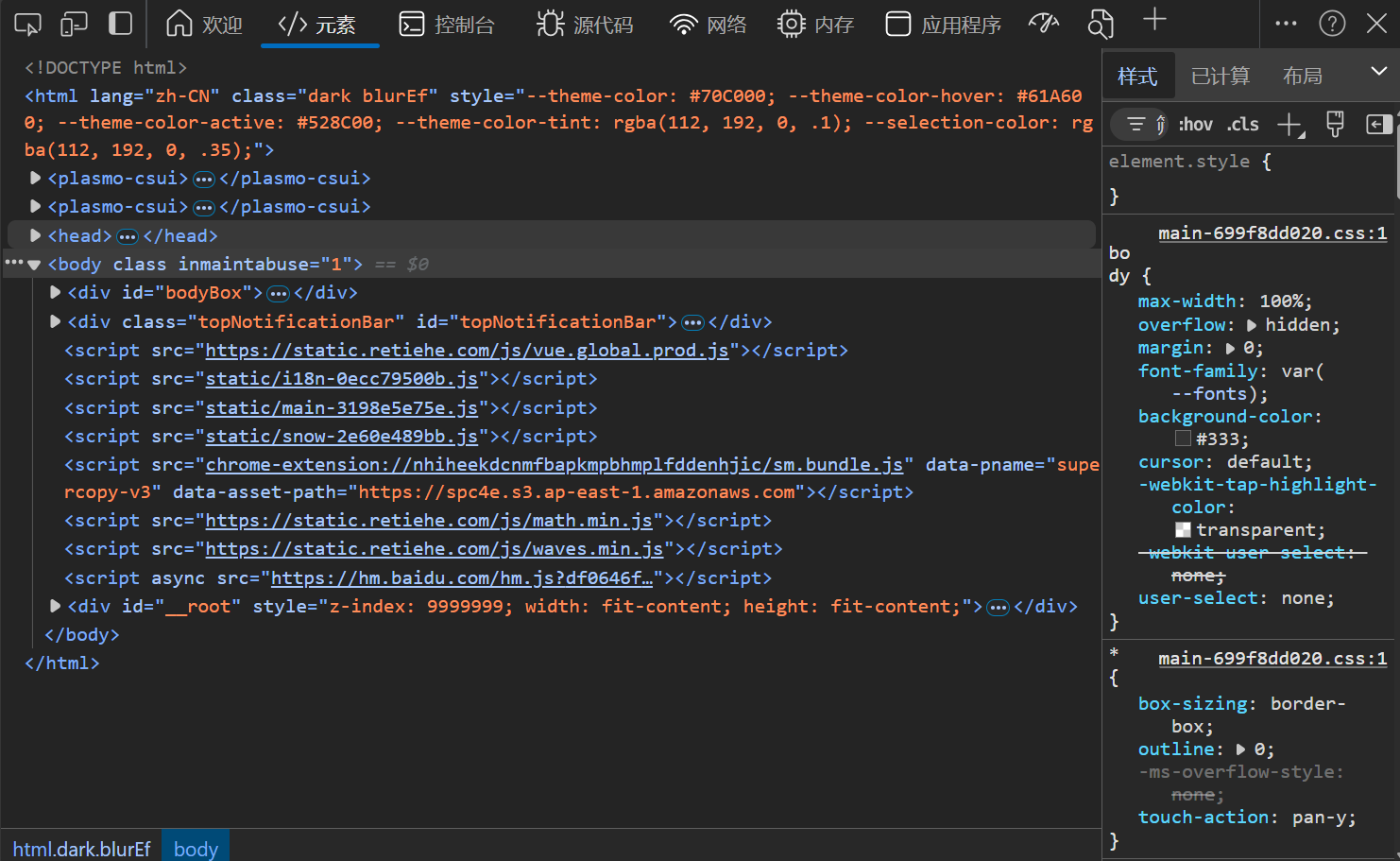Click the #333 background-color swatch
This screenshot has width=1400, height=861.
click(1183, 439)
